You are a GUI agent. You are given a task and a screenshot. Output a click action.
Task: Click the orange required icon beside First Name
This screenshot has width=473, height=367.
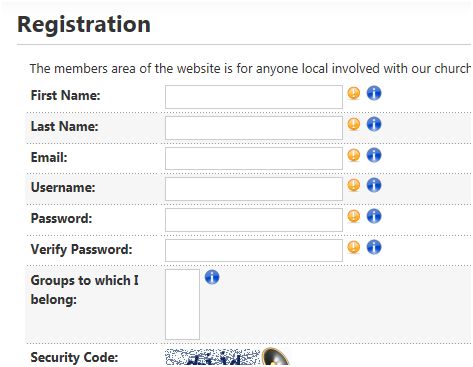click(x=354, y=93)
